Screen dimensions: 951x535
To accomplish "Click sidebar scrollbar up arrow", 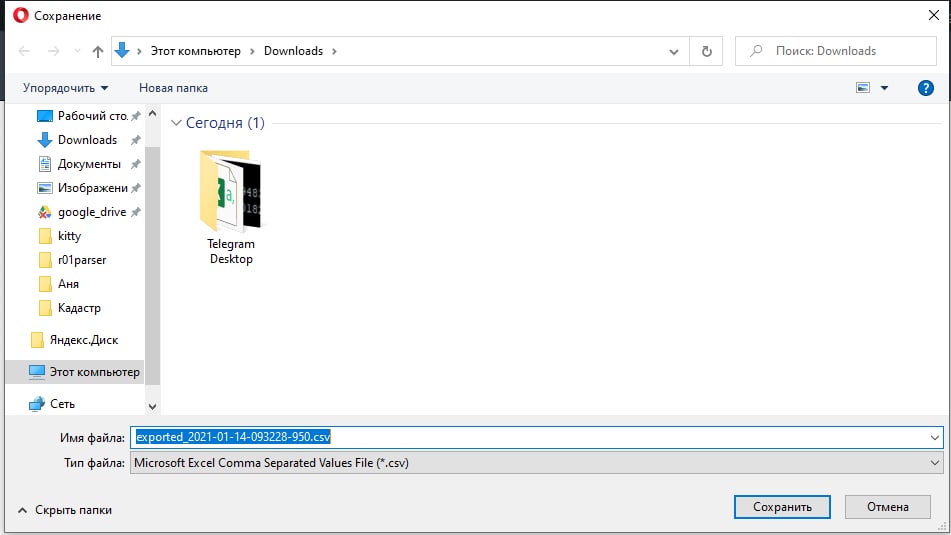I will pyautogui.click(x=152, y=113).
